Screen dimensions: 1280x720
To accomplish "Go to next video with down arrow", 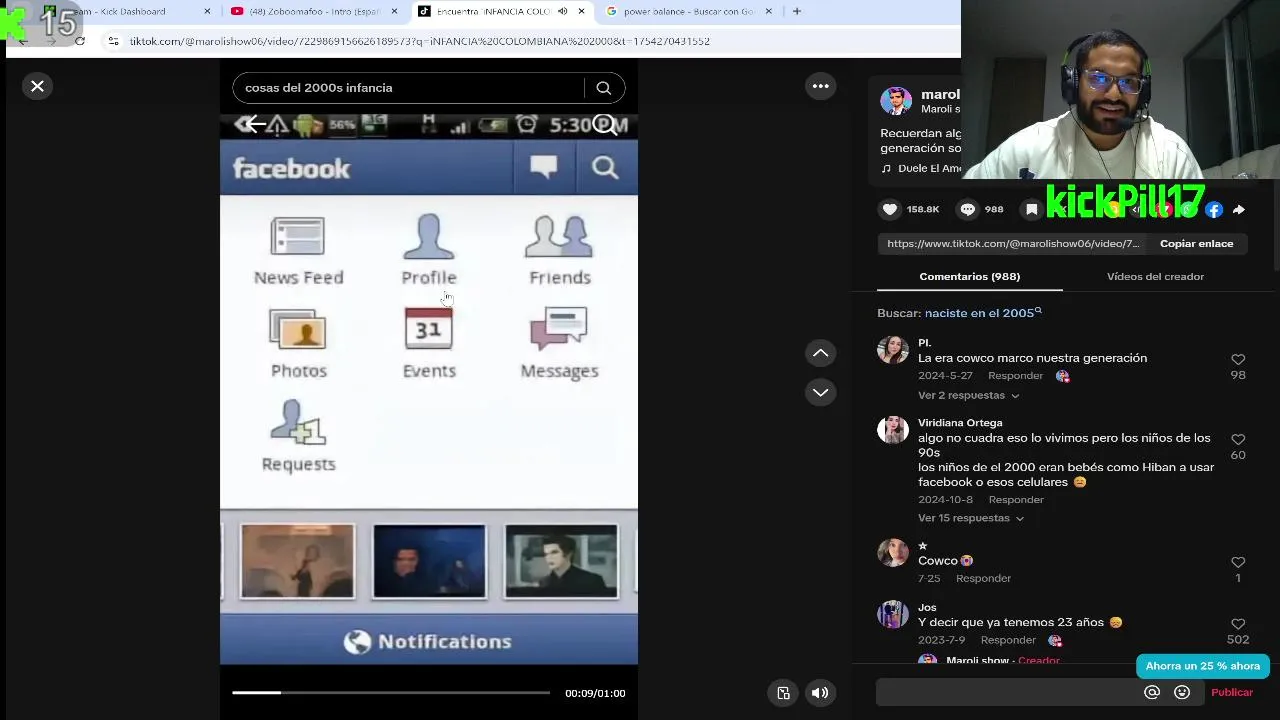I will click(x=820, y=392).
